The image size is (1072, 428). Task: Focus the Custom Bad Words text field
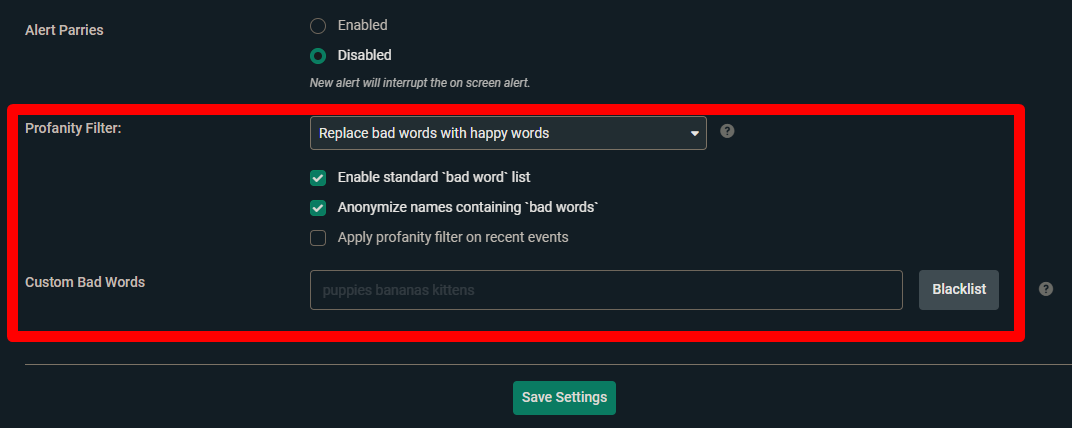pyautogui.click(x=606, y=290)
